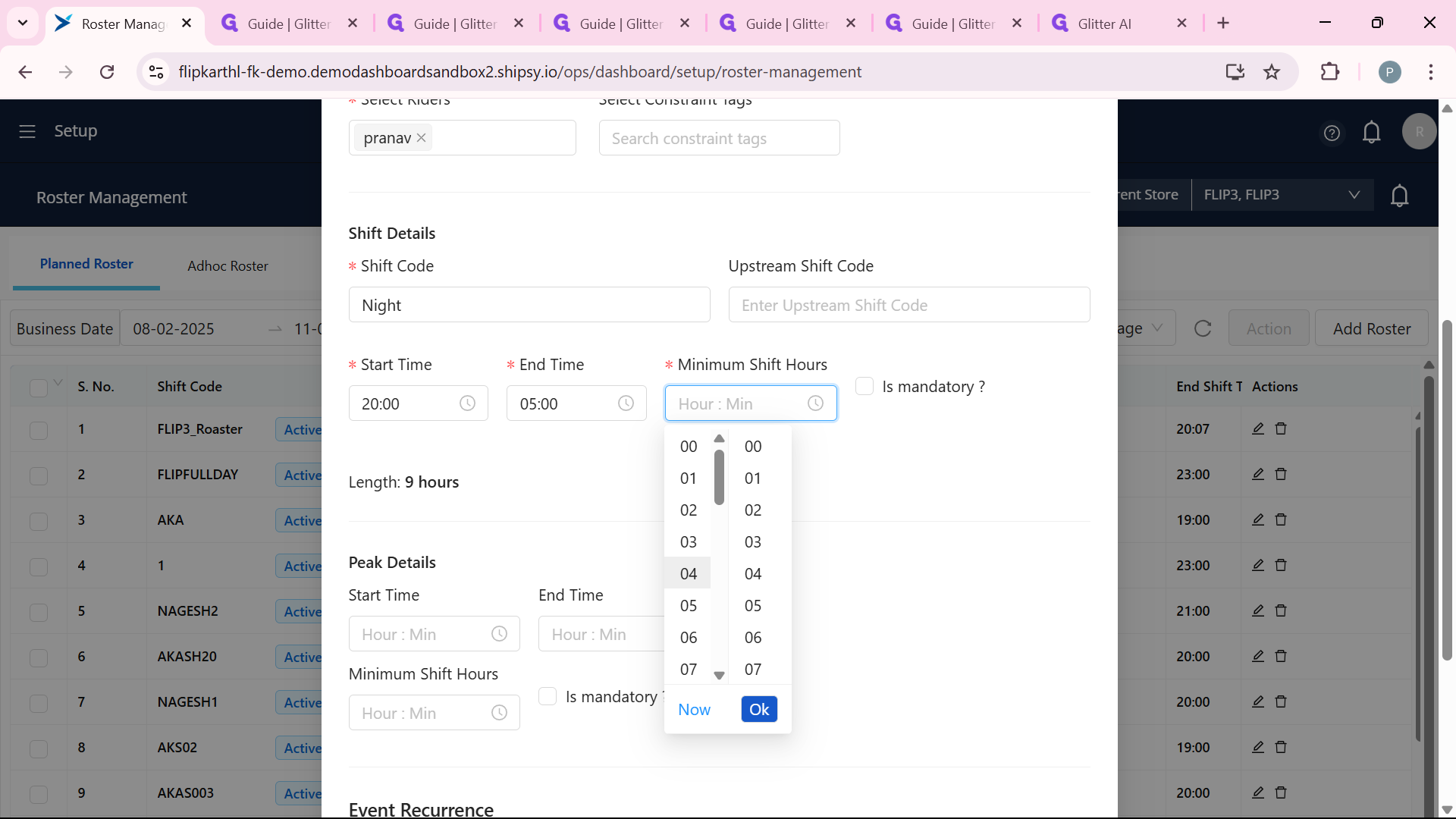Viewport: 1456px width, 819px height.
Task: Switch to Roster Management browser tab
Action: click(x=125, y=24)
